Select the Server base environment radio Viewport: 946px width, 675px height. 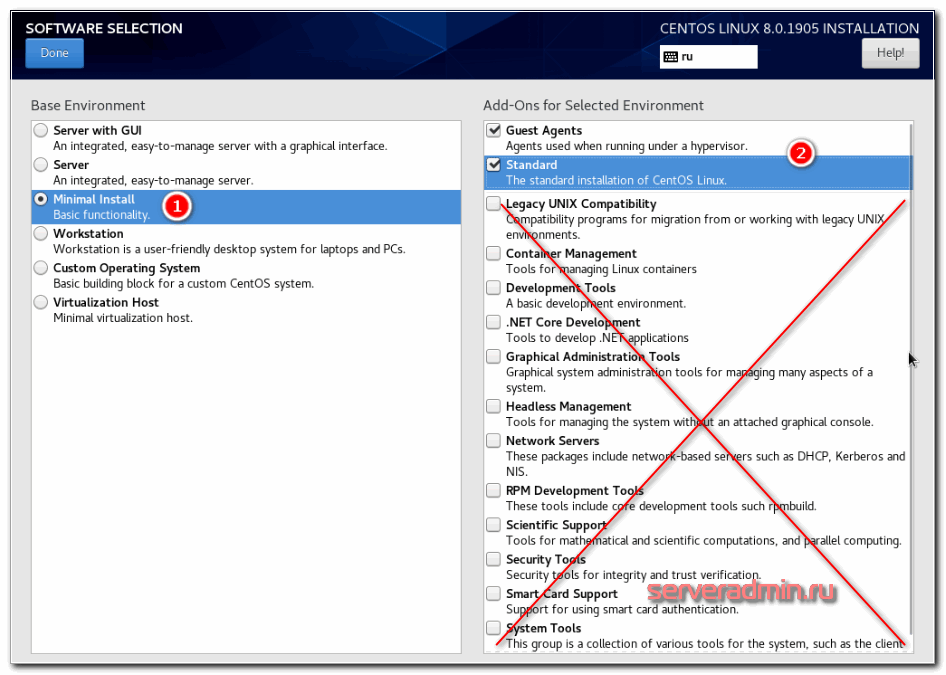[x=40, y=165]
